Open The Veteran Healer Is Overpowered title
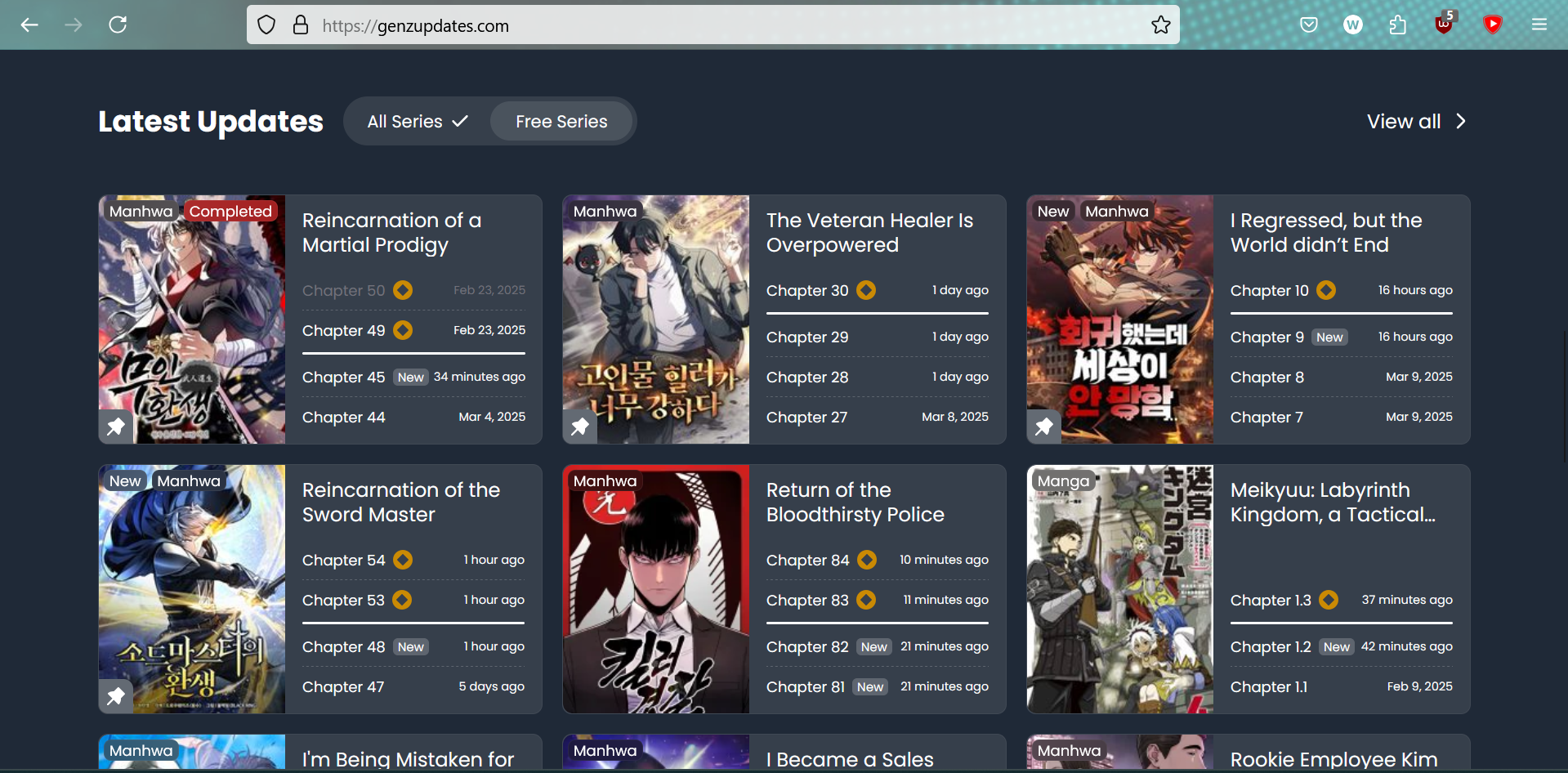Viewport: 1568px width, 773px height. coord(869,233)
